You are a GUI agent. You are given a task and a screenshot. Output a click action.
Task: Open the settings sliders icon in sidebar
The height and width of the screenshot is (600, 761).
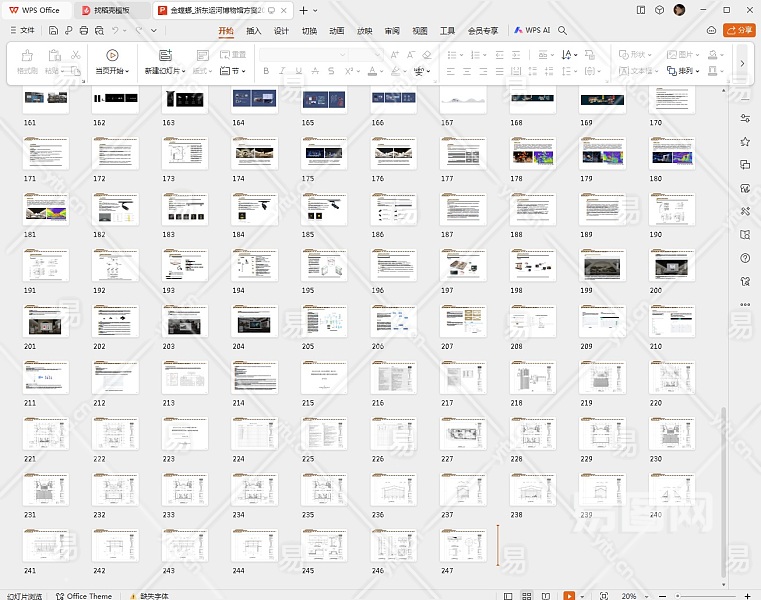745,119
